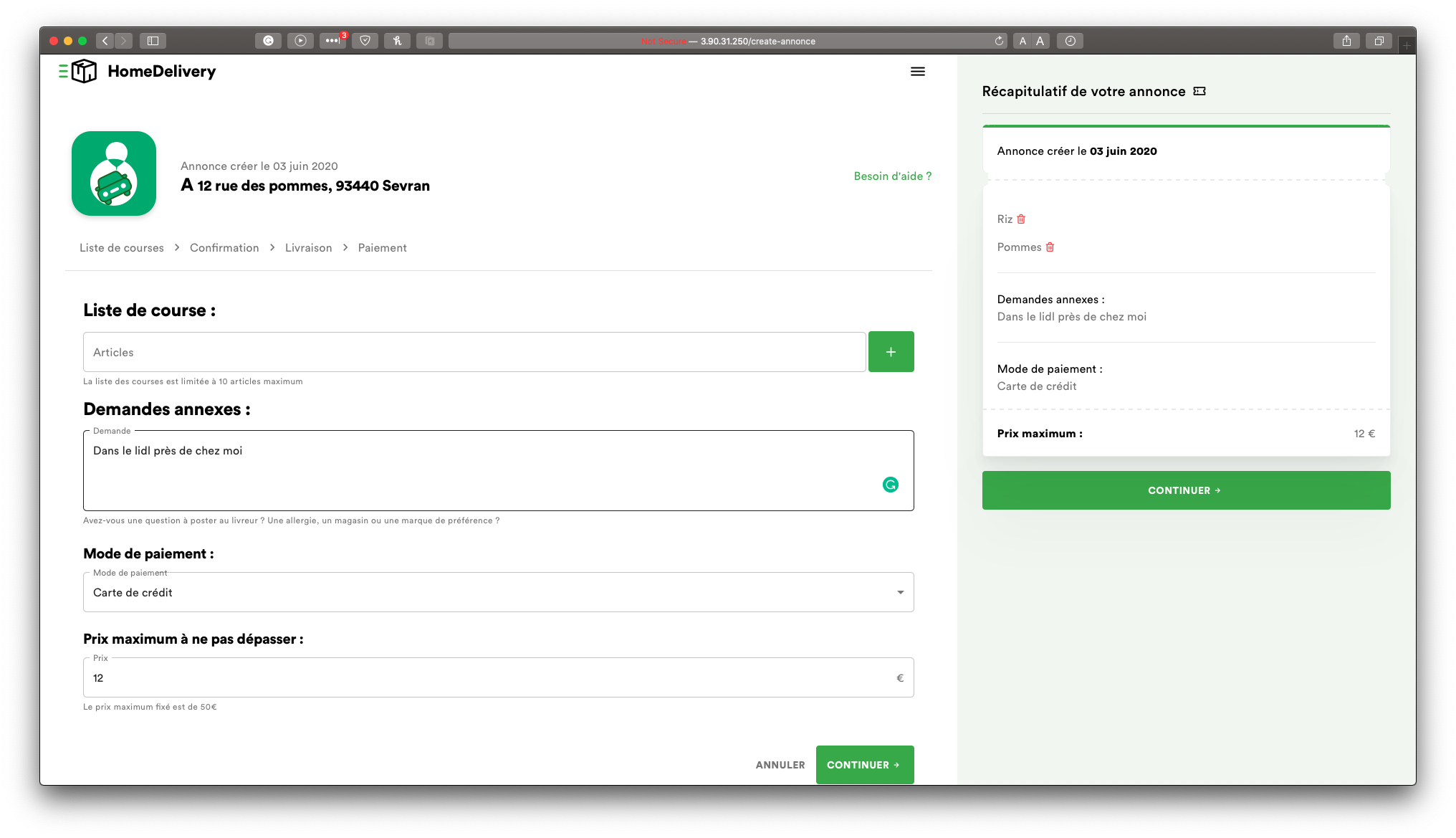Go to Confirmation step
This screenshot has width=1456, height=838.
click(224, 248)
